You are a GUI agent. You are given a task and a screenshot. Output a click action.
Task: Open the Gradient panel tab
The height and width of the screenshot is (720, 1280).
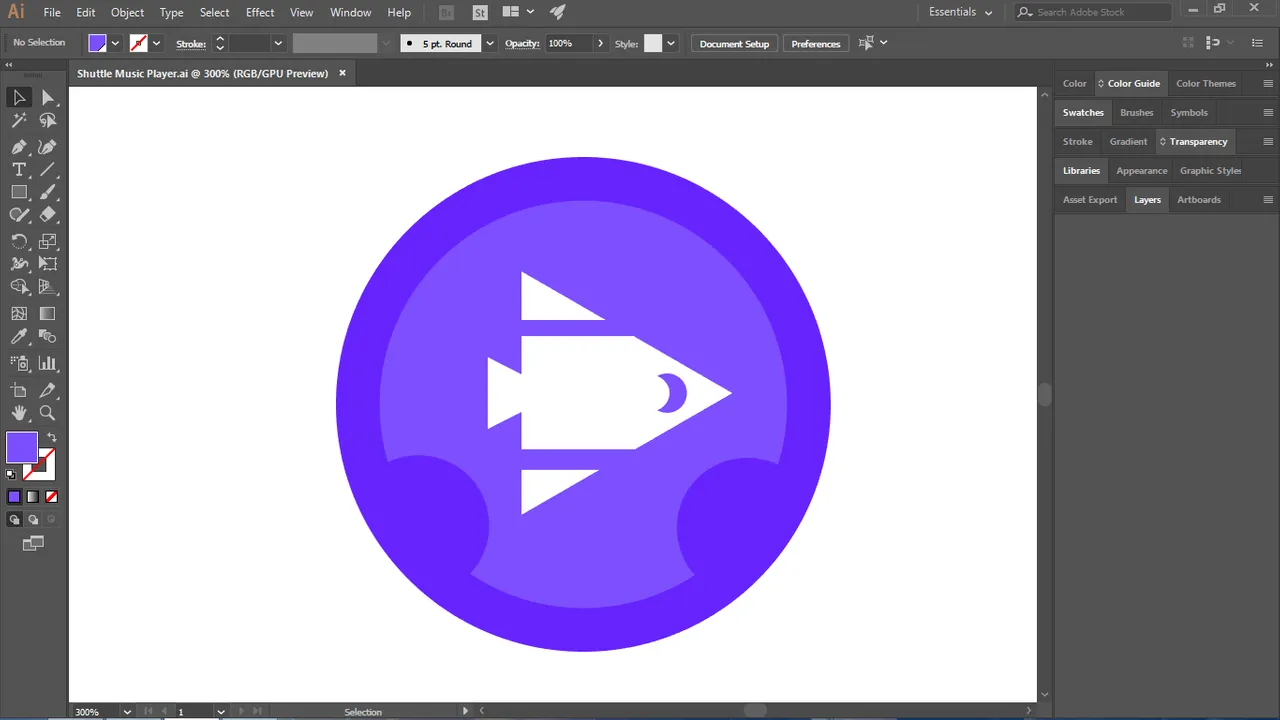pyautogui.click(x=1128, y=141)
